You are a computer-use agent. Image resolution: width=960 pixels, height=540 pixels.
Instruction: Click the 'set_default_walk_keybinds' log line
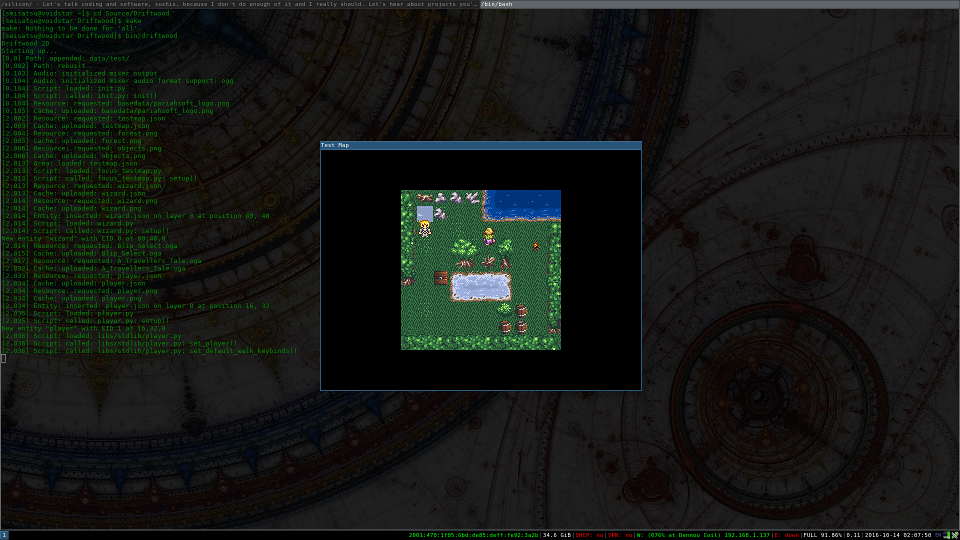(149, 351)
